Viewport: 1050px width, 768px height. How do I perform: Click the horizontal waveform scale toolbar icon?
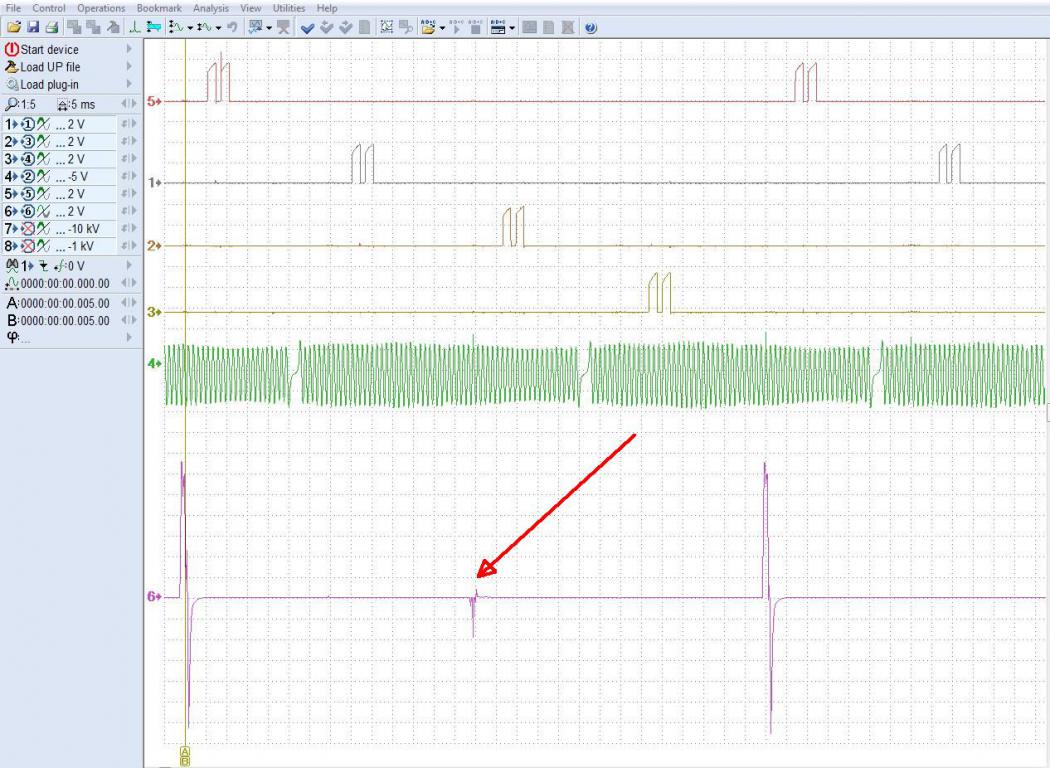click(x=204, y=27)
